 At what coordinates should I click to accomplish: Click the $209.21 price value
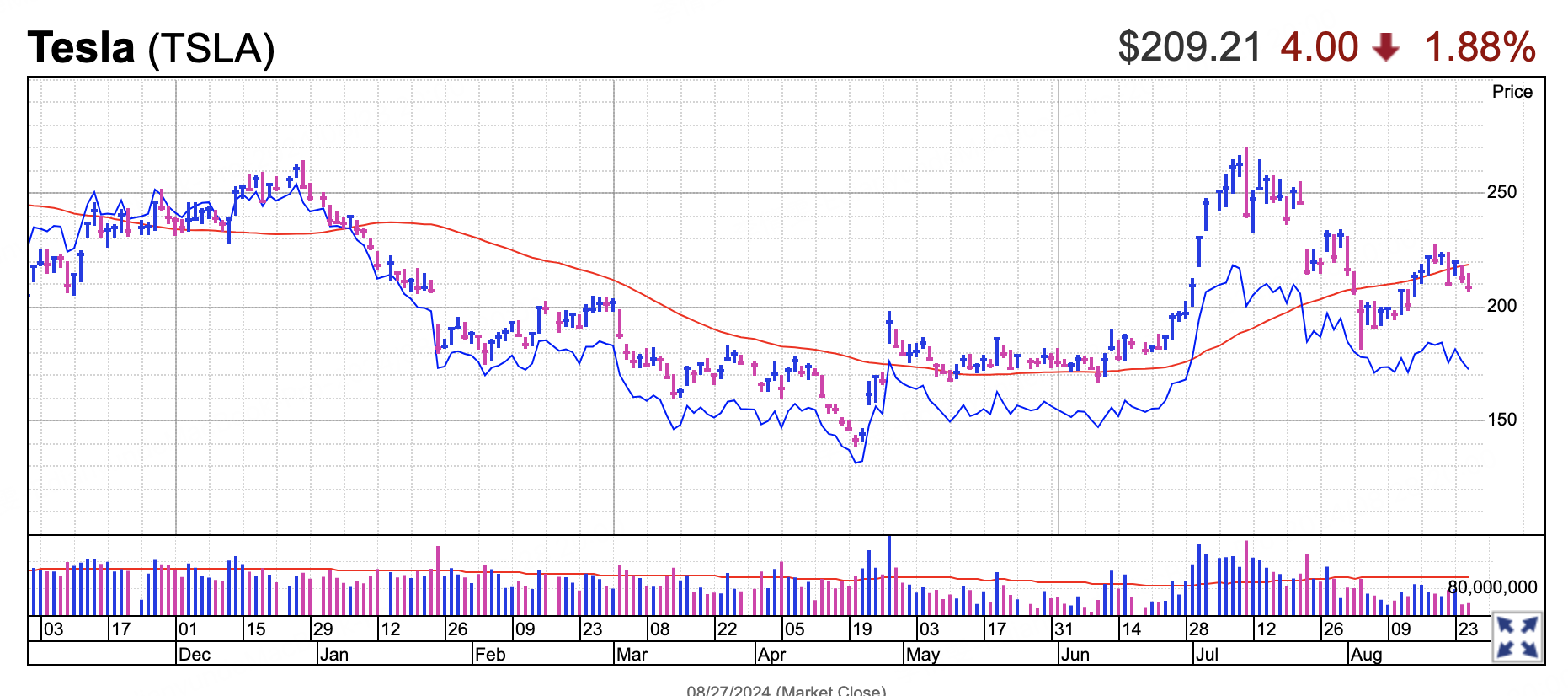pos(1189,47)
